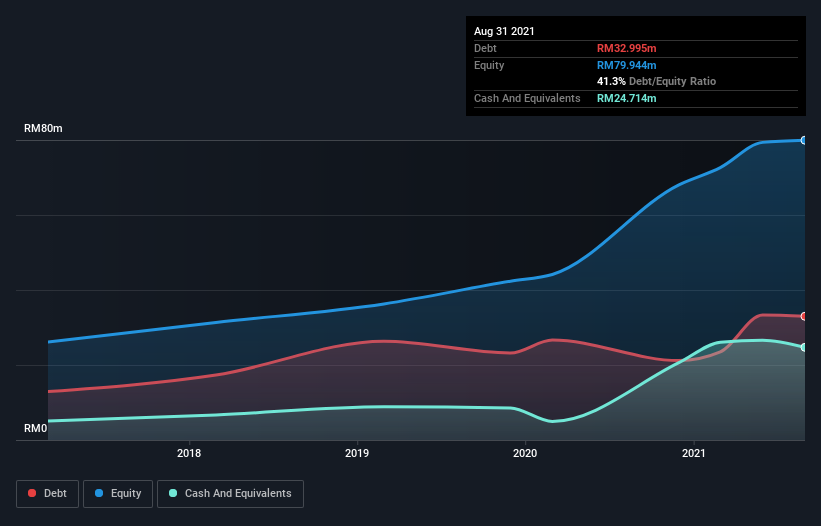The image size is (821, 526).
Task: Toggle Cash And Equivalents legend button
Action: pyautogui.click(x=230, y=494)
